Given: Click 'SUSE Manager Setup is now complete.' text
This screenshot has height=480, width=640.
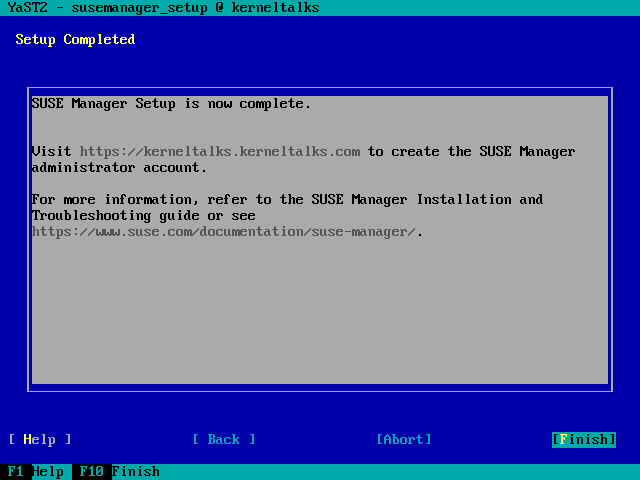Looking at the screenshot, I should click(171, 104).
